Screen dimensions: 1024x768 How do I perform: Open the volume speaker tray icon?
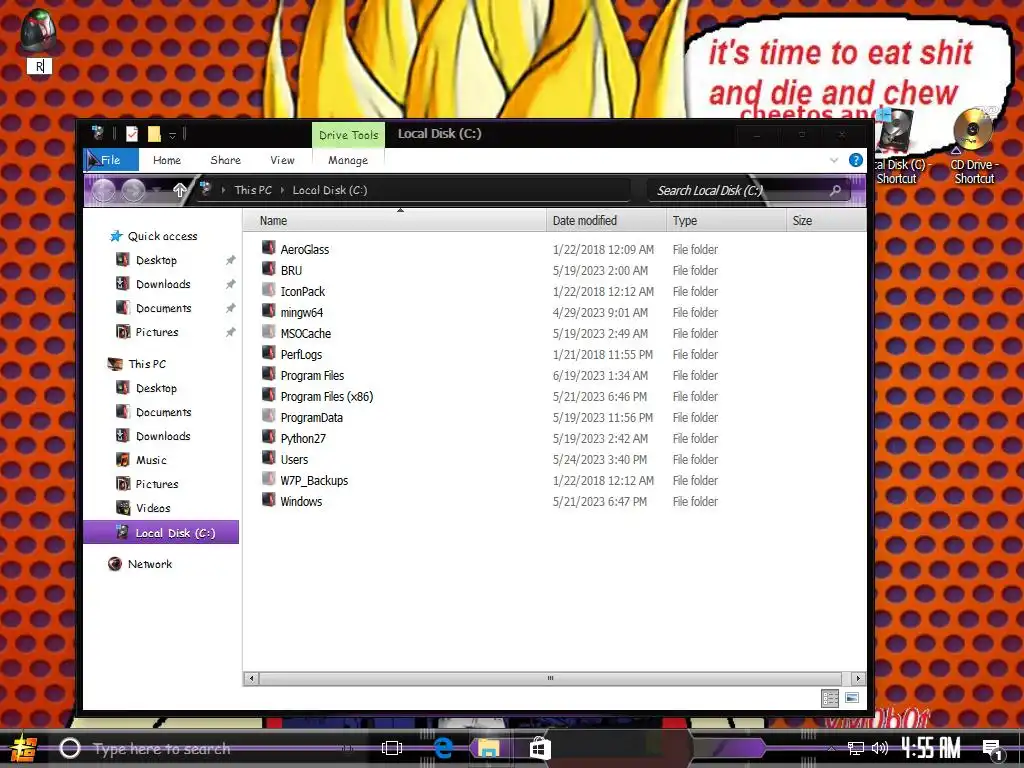(880, 748)
